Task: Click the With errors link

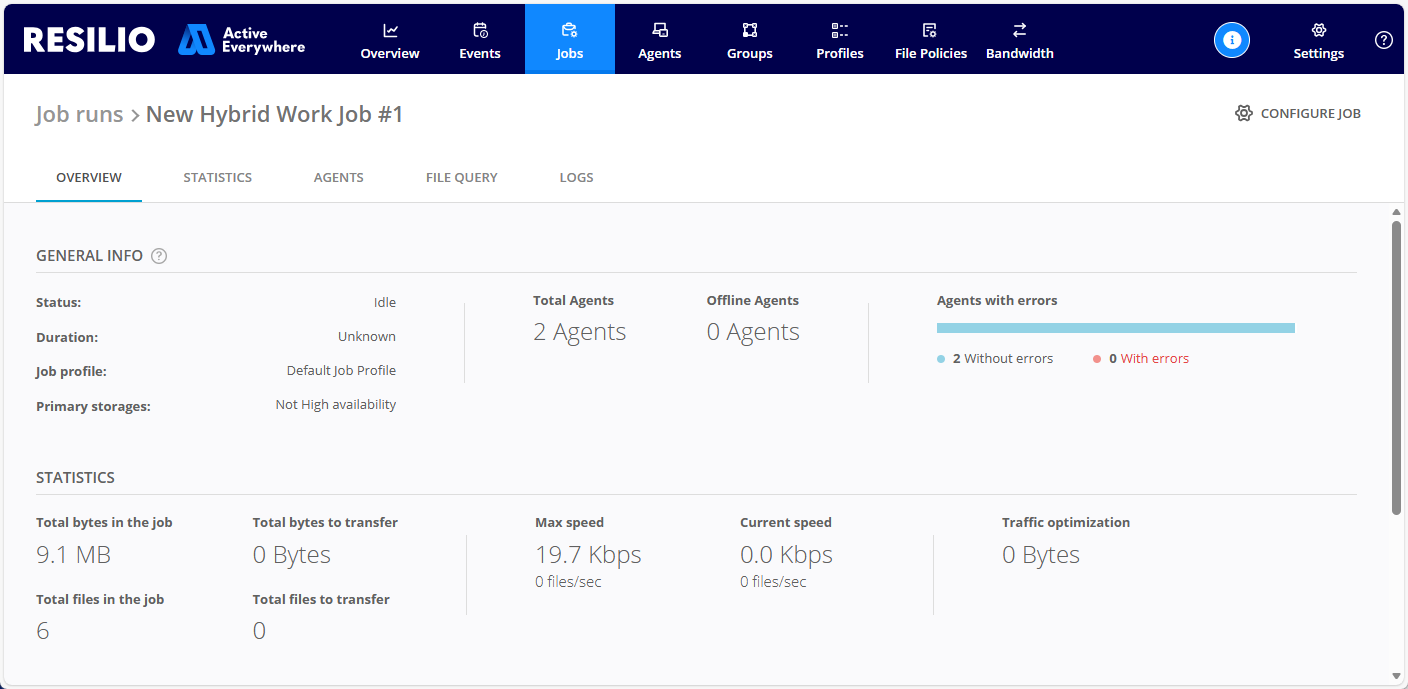Action: pos(1154,359)
